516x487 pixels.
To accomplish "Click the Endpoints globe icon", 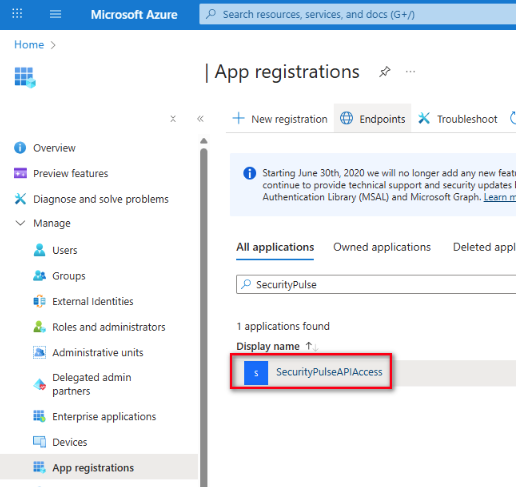I will coord(346,118).
